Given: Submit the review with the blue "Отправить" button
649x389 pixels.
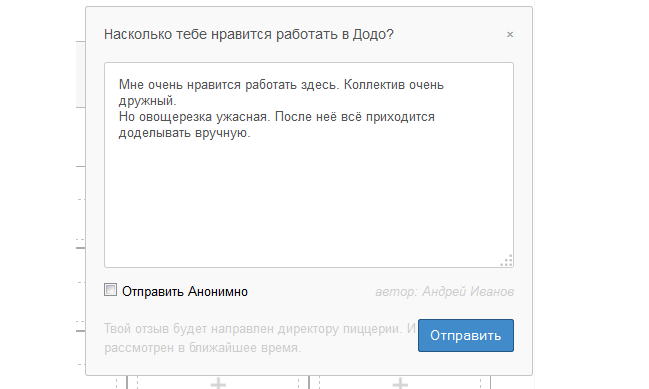Looking at the screenshot, I should click(466, 335).
